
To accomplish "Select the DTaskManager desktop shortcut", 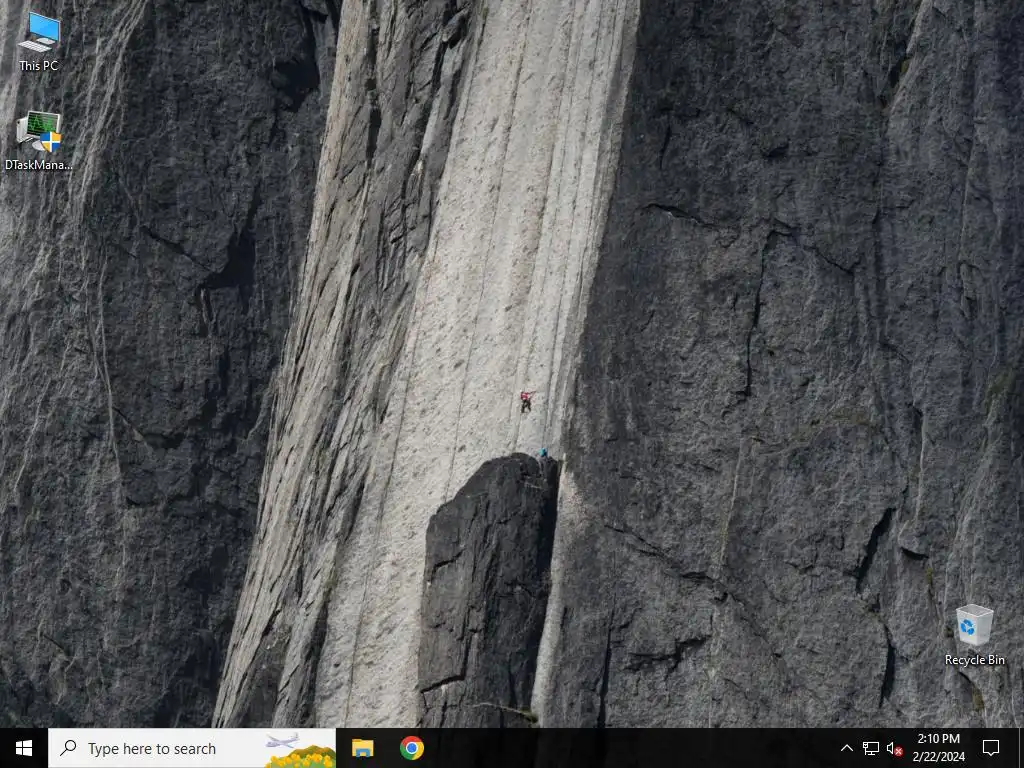I will 39,140.
